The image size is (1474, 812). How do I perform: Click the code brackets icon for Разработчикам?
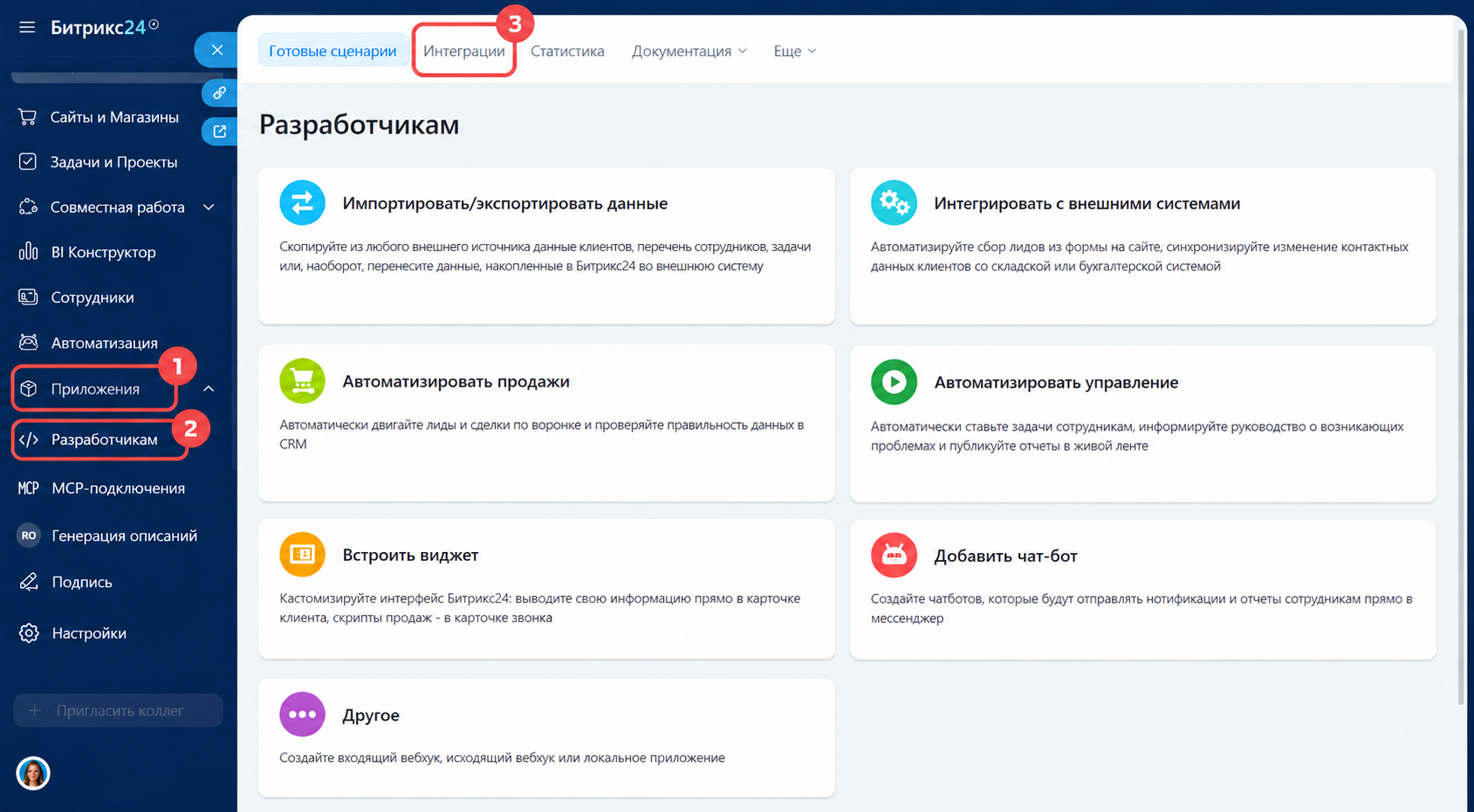point(29,440)
